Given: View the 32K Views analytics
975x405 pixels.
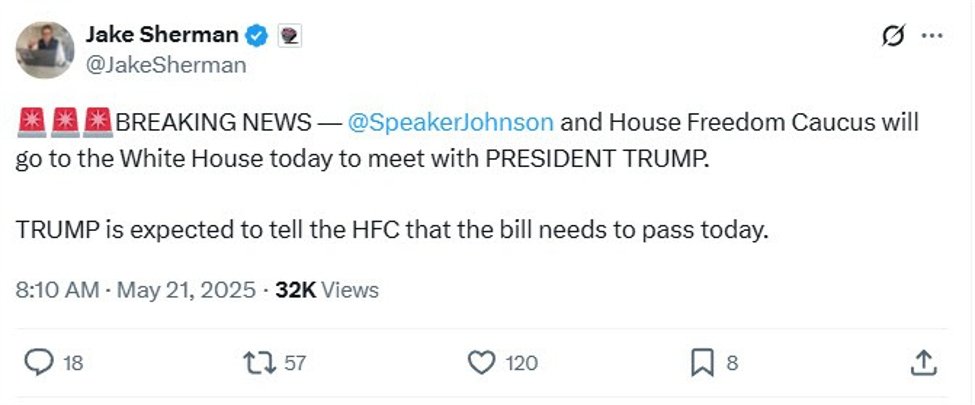Looking at the screenshot, I should (x=327, y=290).
